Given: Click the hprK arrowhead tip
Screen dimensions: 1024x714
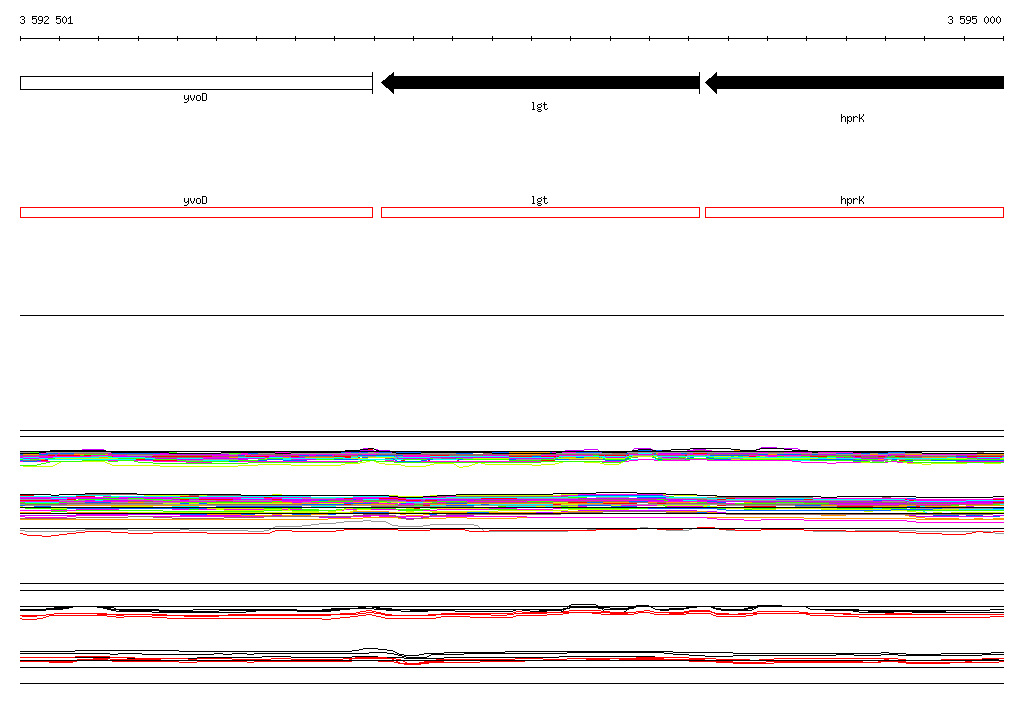Looking at the screenshot, I should pos(708,83).
